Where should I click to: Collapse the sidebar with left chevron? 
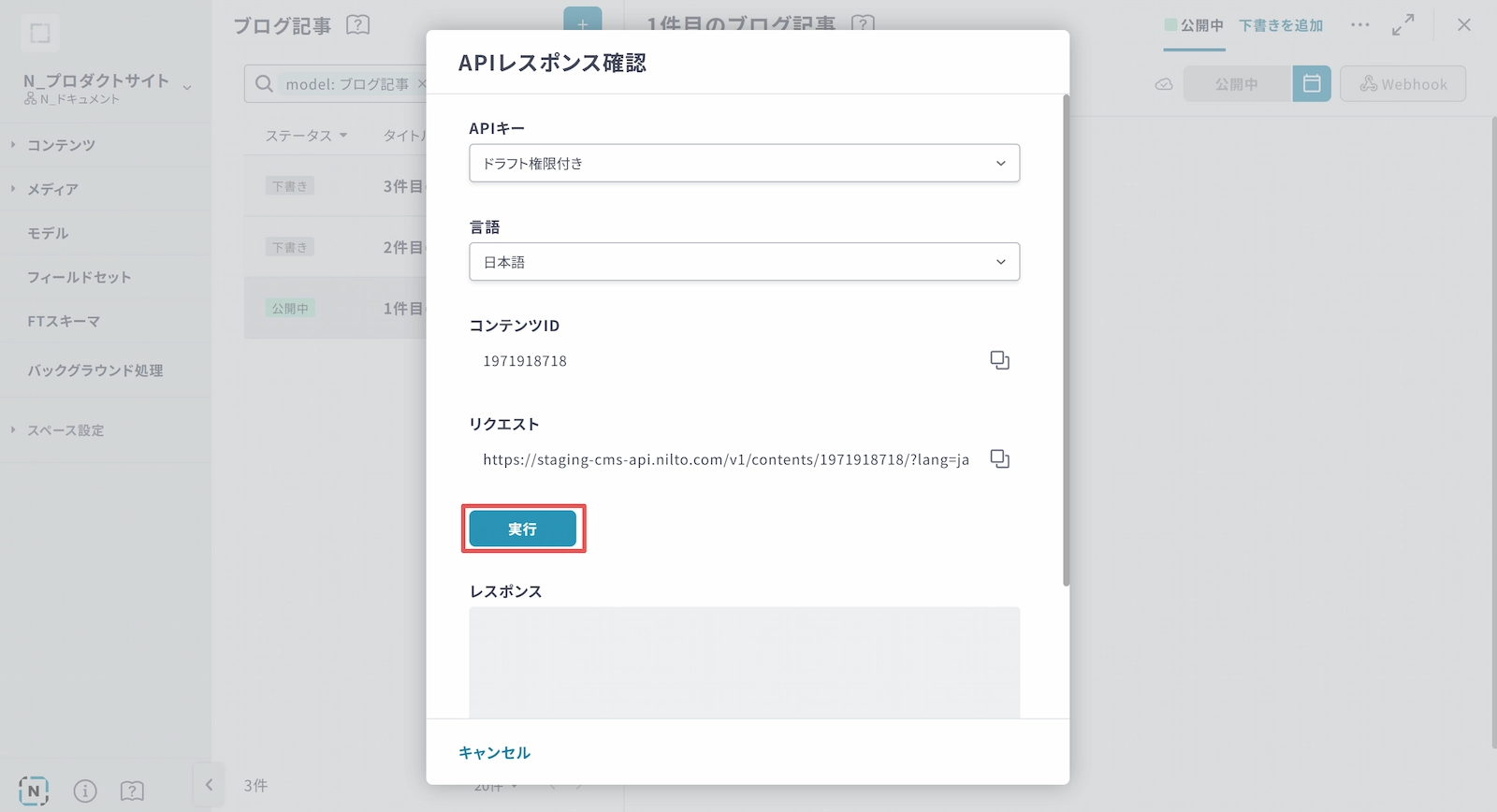pos(209,786)
